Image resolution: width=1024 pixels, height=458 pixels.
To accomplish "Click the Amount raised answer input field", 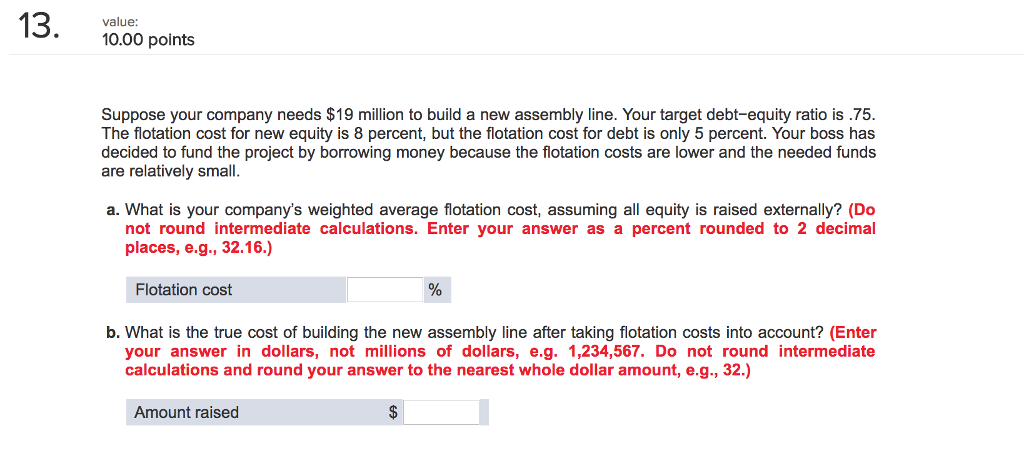I will (x=441, y=412).
